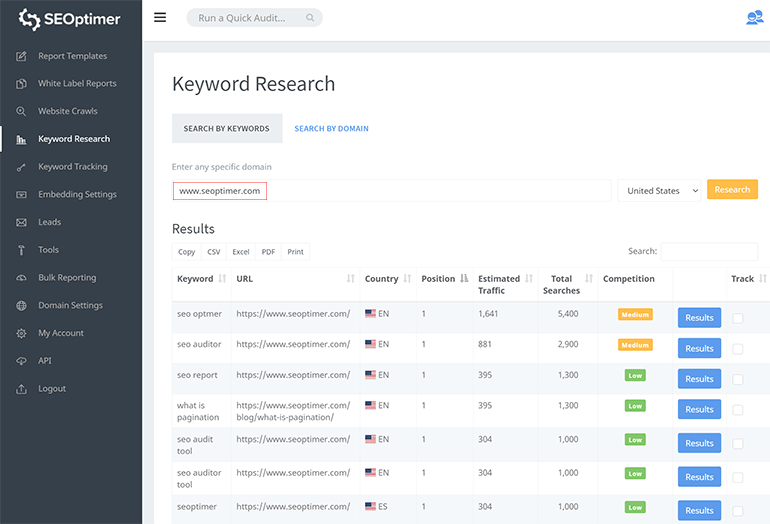Click the Leads envelope icon

click(21, 222)
